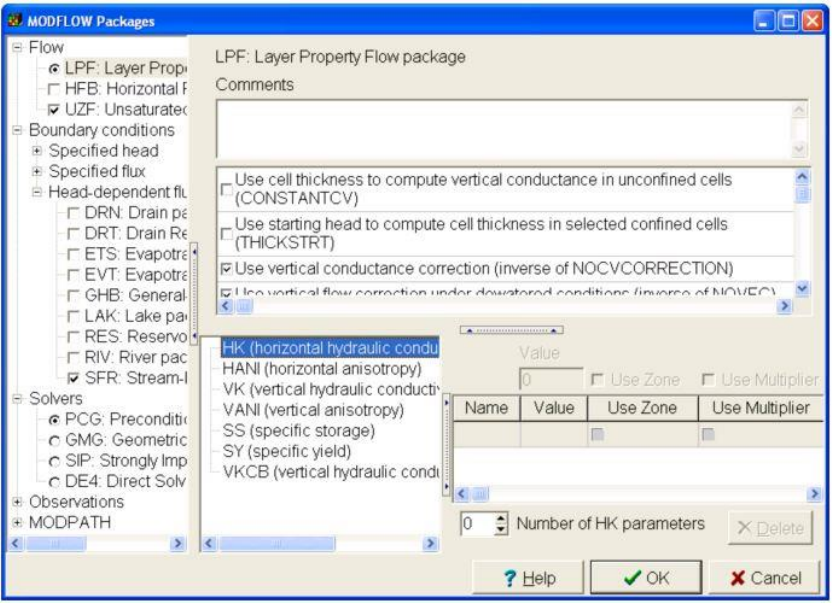Enable the DRN Drain package checkbox
Image resolution: width=832 pixels, height=603 pixels.
(73, 213)
